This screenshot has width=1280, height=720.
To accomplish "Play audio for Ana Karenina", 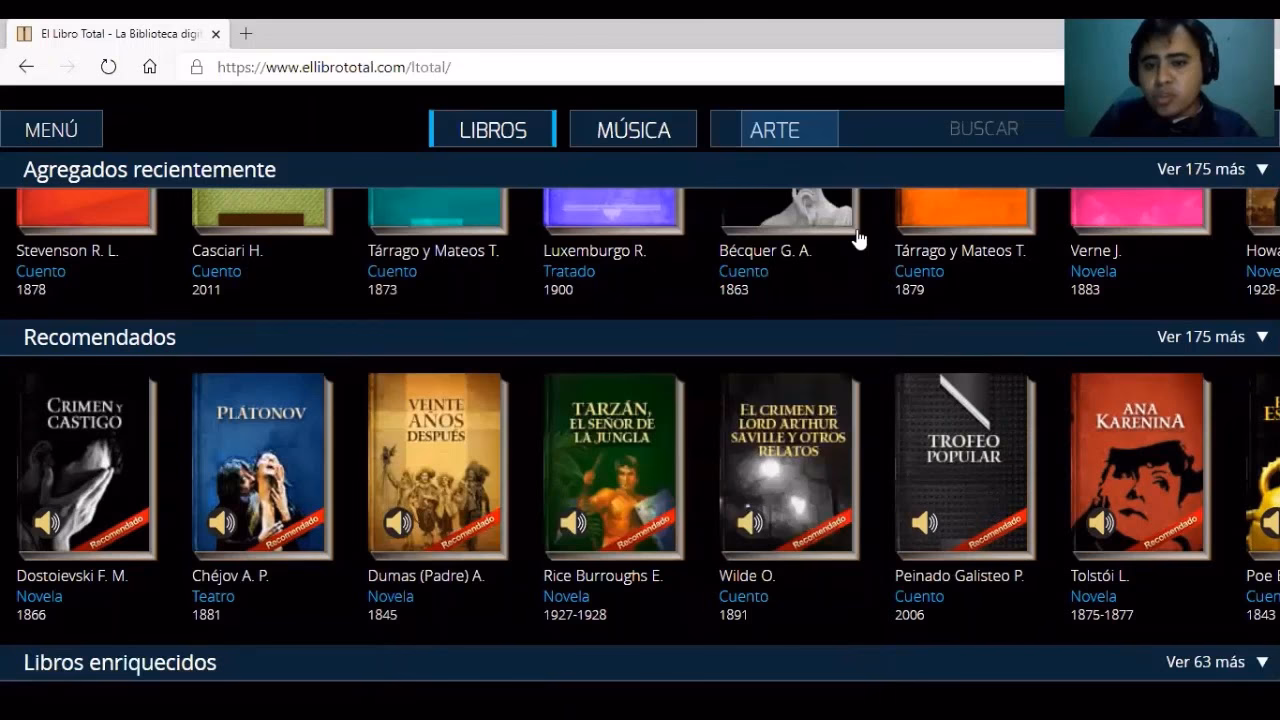I will [x=1101, y=522].
